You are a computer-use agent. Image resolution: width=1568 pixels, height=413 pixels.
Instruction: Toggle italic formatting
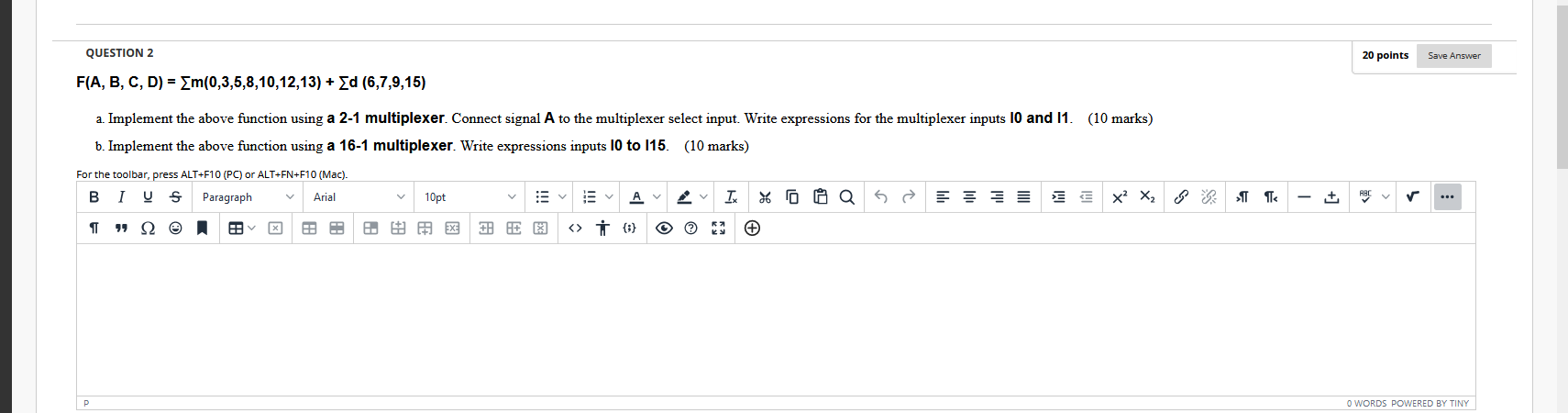(x=121, y=196)
